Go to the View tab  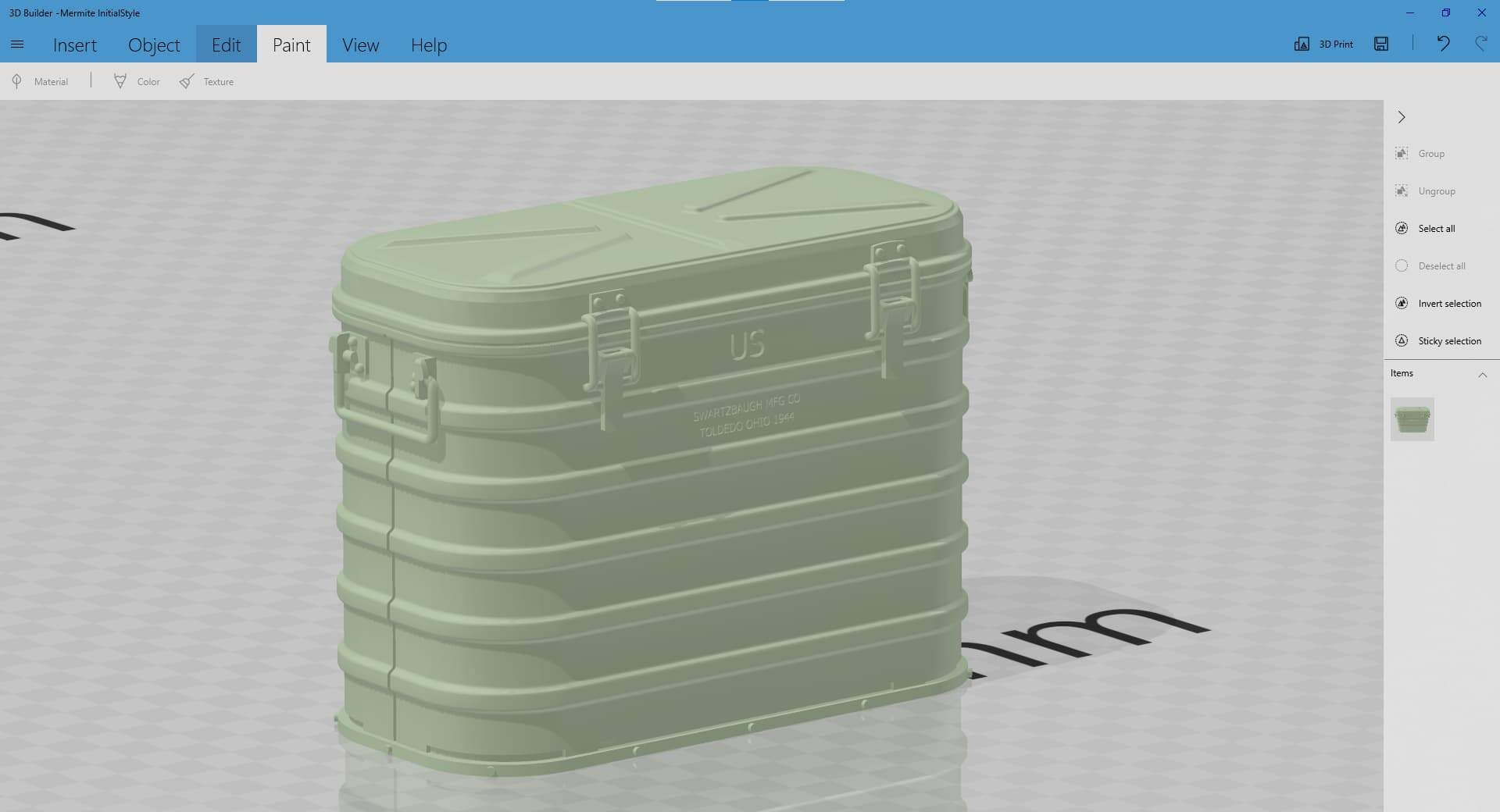pyautogui.click(x=360, y=45)
